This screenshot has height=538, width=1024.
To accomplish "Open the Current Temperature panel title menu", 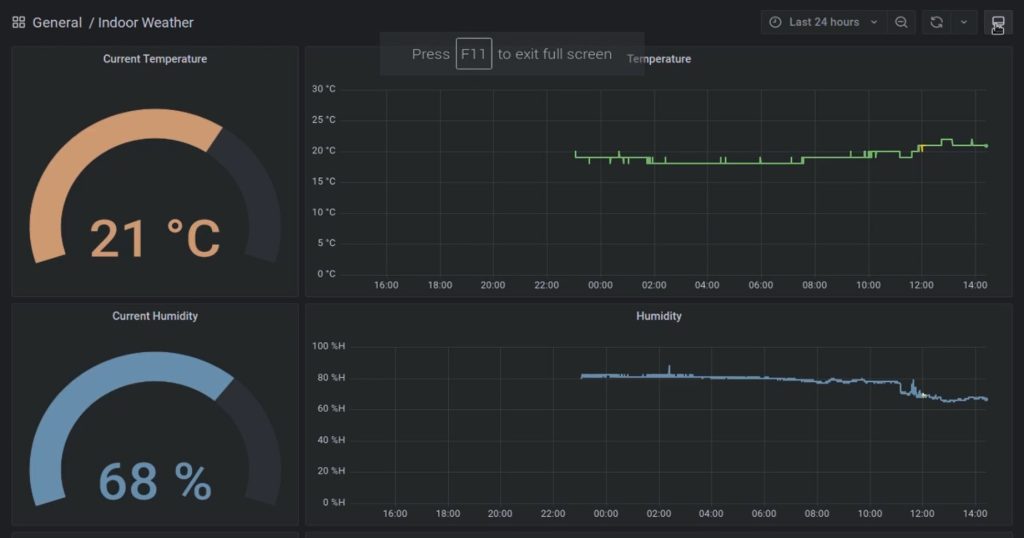I will 155,59.
